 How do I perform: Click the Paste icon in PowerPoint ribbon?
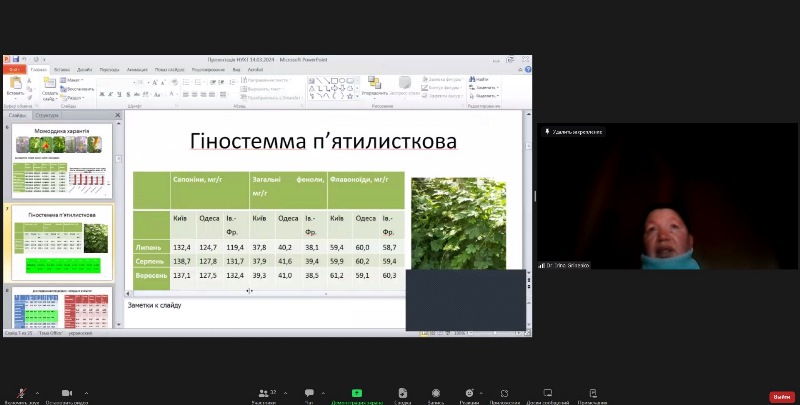[14, 84]
